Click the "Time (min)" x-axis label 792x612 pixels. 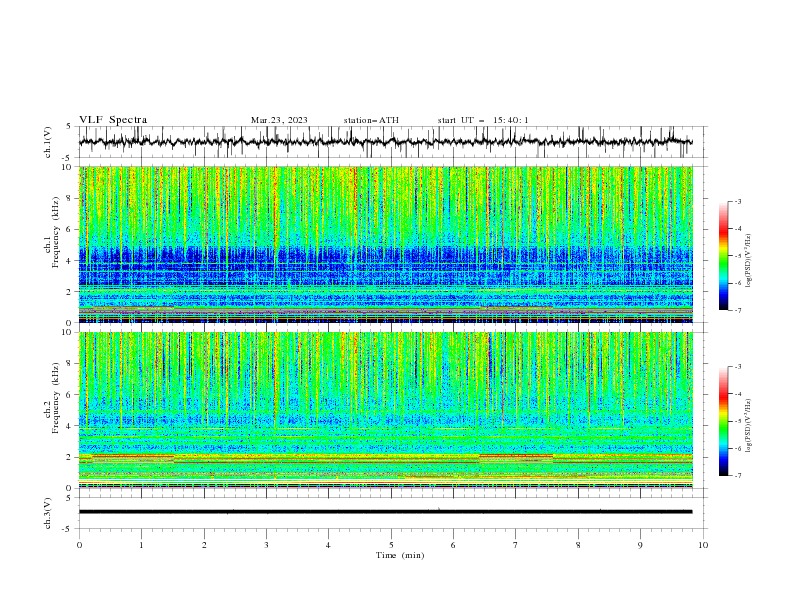400,555
